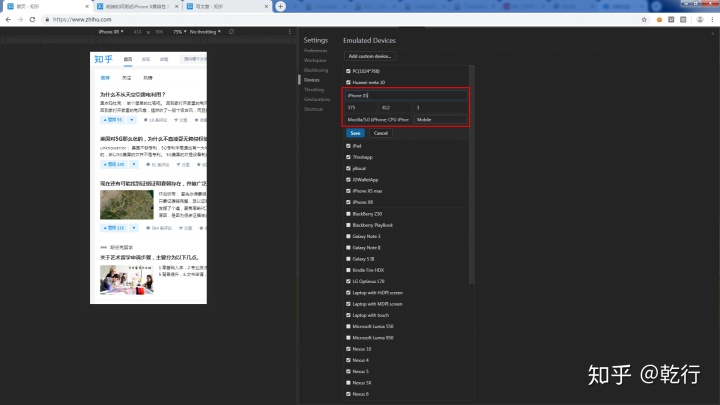The image size is (720, 405).
Task: Click the 55 upvote button on first post
Action: pos(112,120)
